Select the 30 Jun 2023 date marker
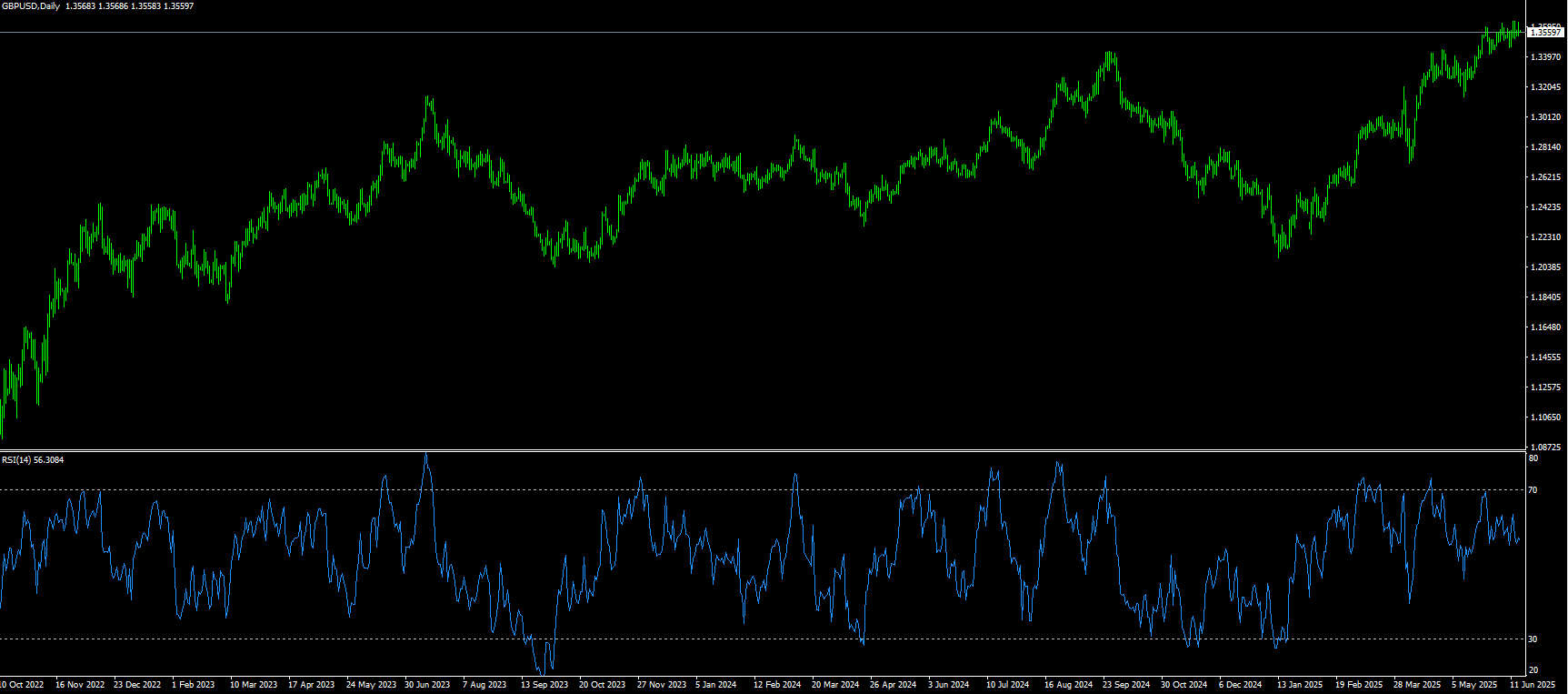 [x=427, y=685]
